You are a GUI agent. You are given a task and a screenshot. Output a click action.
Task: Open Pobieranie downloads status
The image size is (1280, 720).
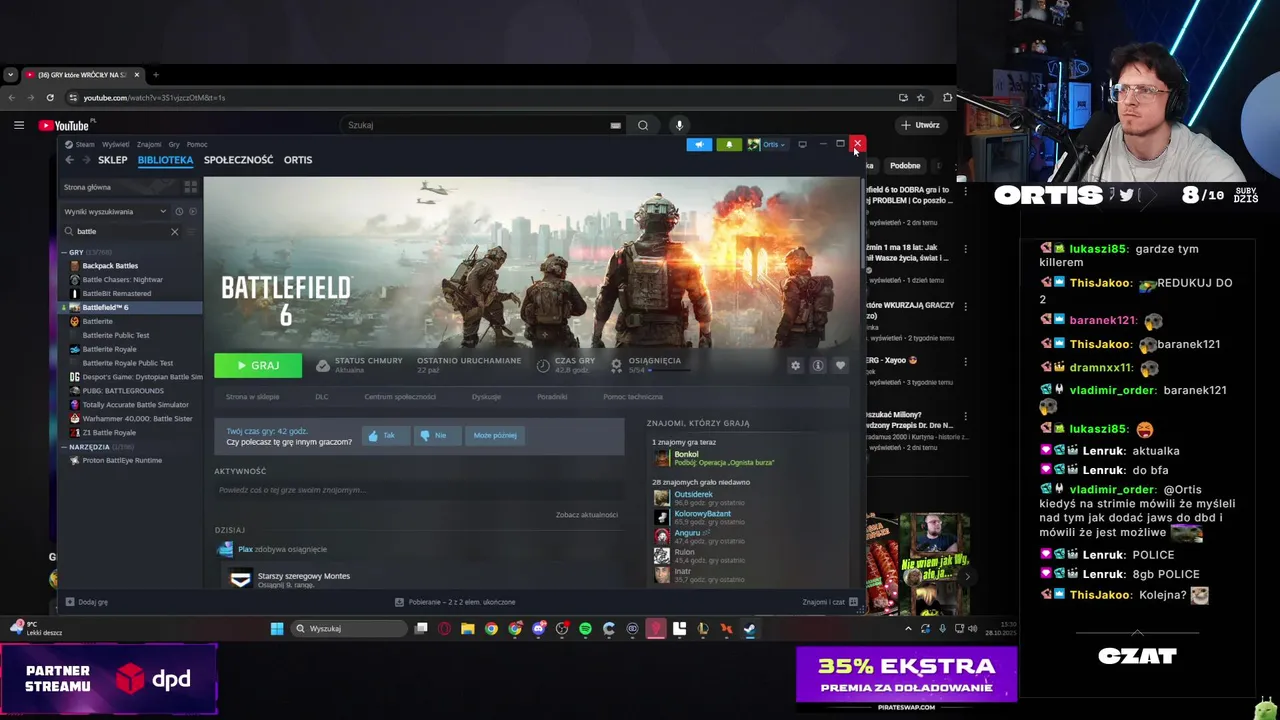pyautogui.click(x=456, y=602)
